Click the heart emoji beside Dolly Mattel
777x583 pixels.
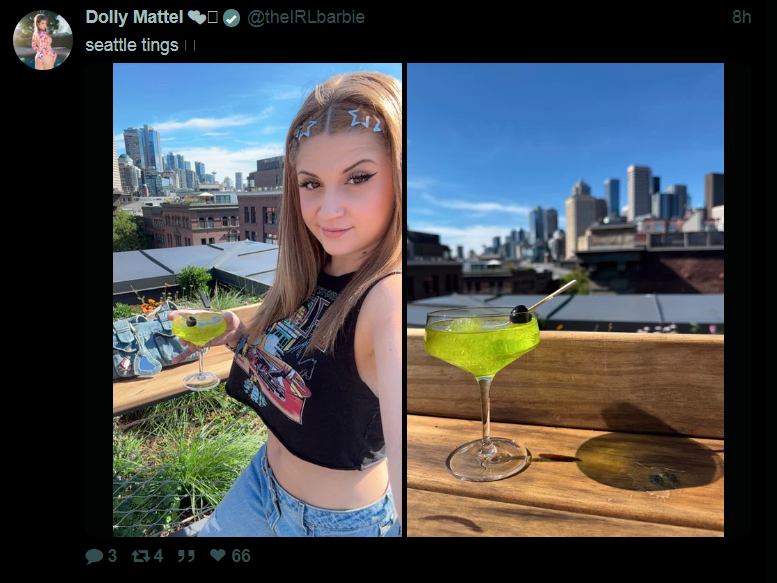click(197, 18)
